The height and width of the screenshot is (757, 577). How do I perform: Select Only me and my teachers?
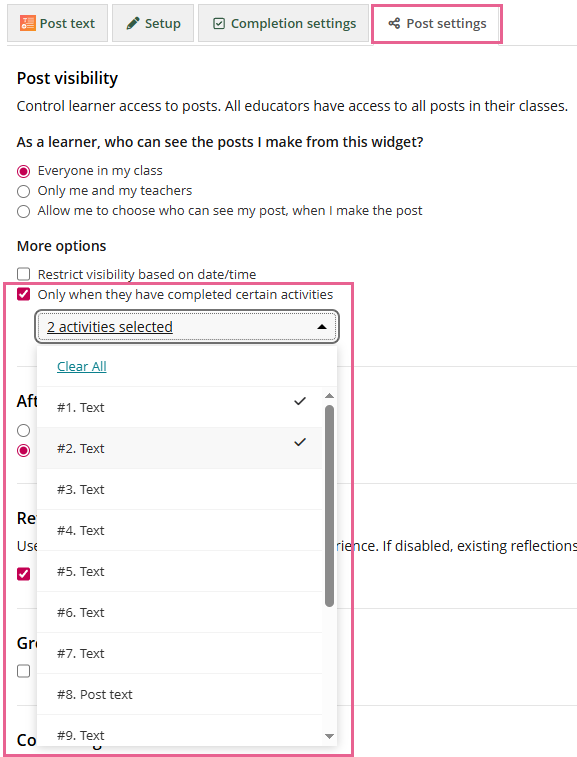point(23,191)
